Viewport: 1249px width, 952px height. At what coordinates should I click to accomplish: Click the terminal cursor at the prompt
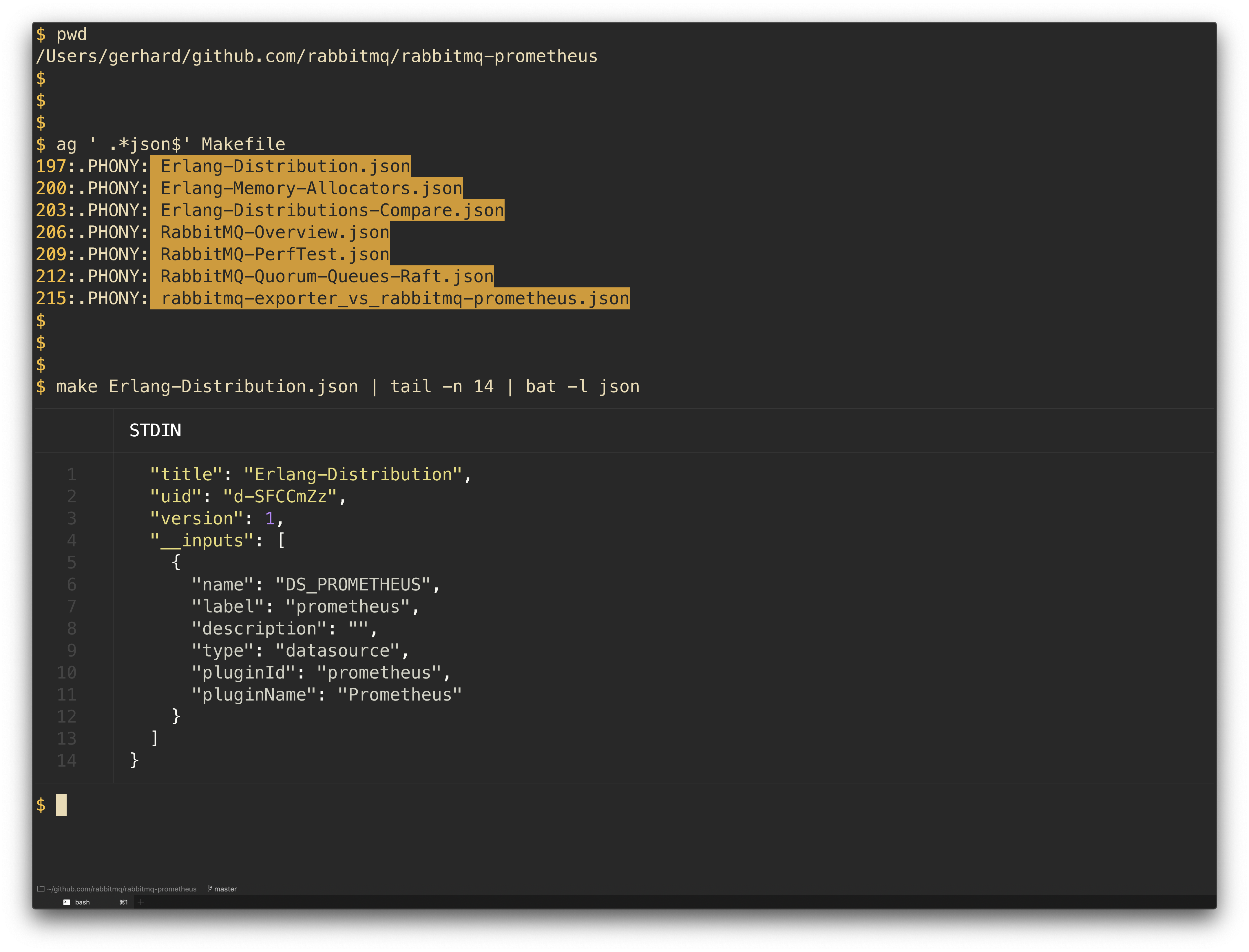(x=61, y=805)
